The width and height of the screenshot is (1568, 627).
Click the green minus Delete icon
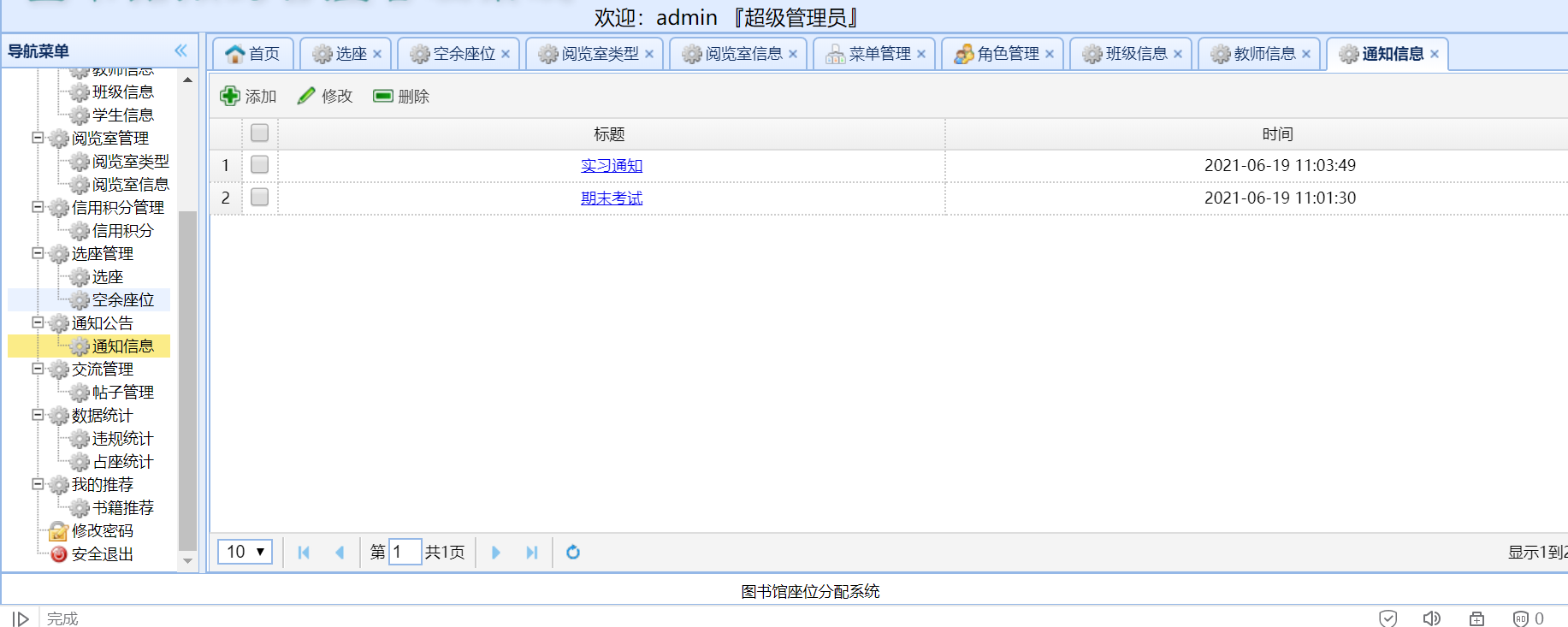click(x=382, y=96)
